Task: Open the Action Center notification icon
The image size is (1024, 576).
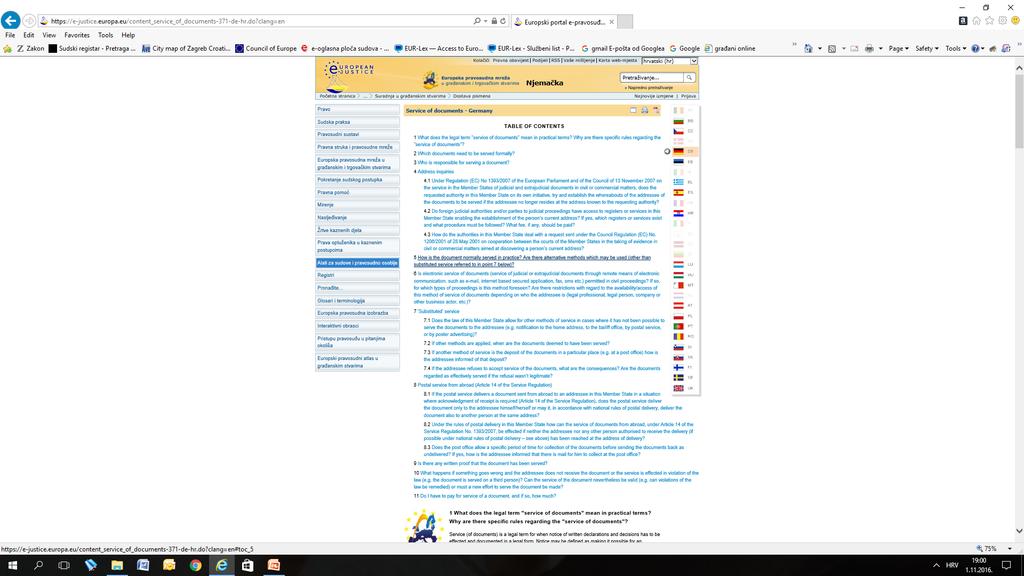Action: tap(1006, 566)
